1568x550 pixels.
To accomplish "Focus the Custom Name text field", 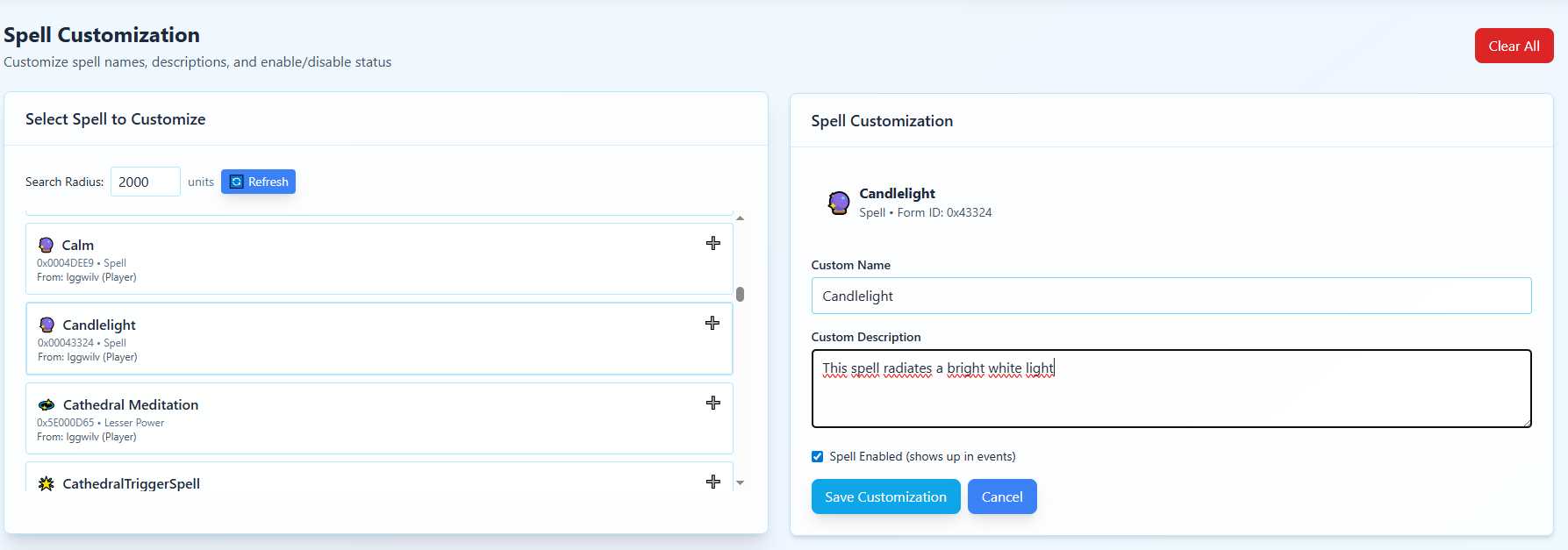I will [1171, 296].
